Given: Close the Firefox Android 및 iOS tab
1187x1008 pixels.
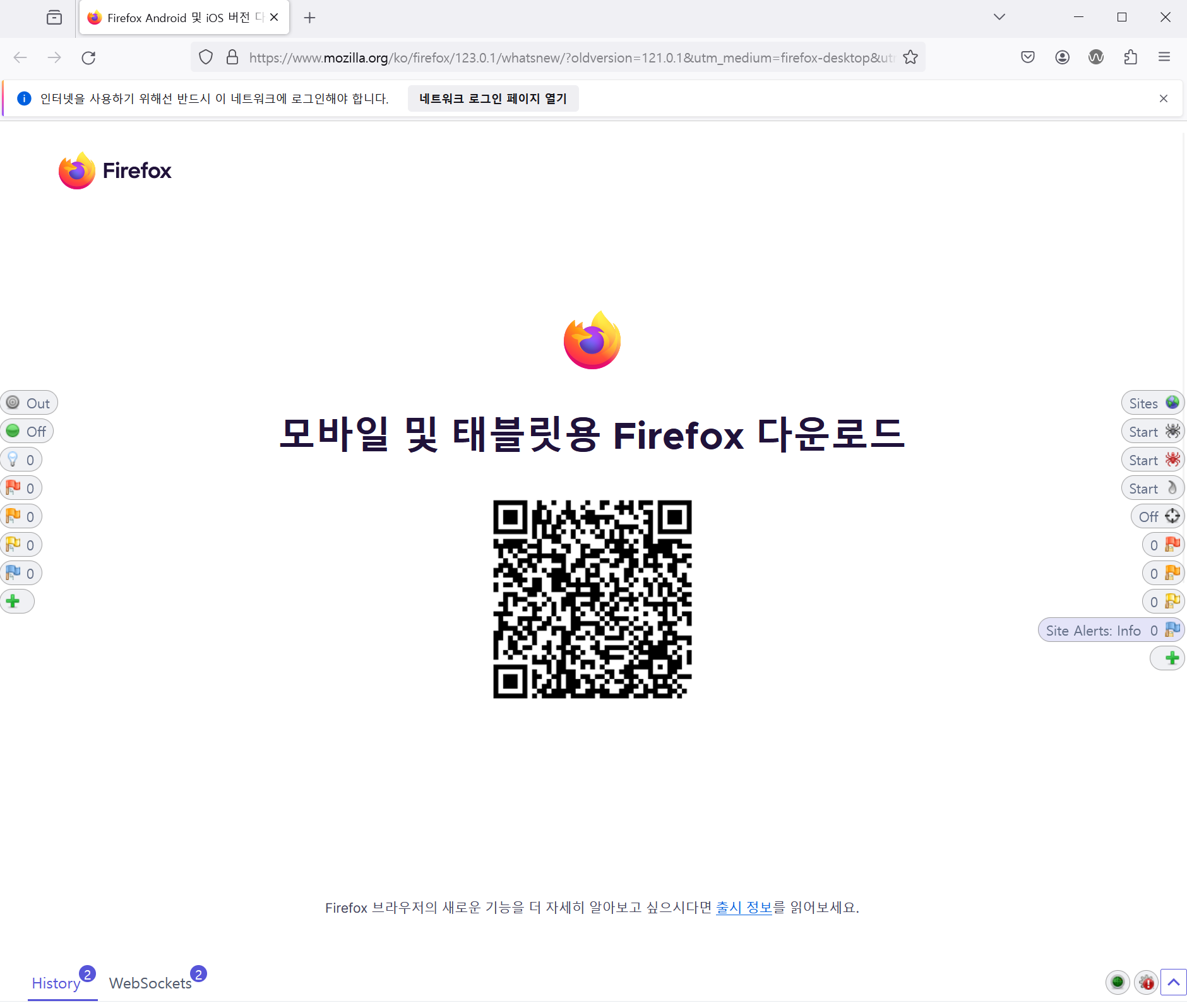Looking at the screenshot, I should pyautogui.click(x=274, y=18).
